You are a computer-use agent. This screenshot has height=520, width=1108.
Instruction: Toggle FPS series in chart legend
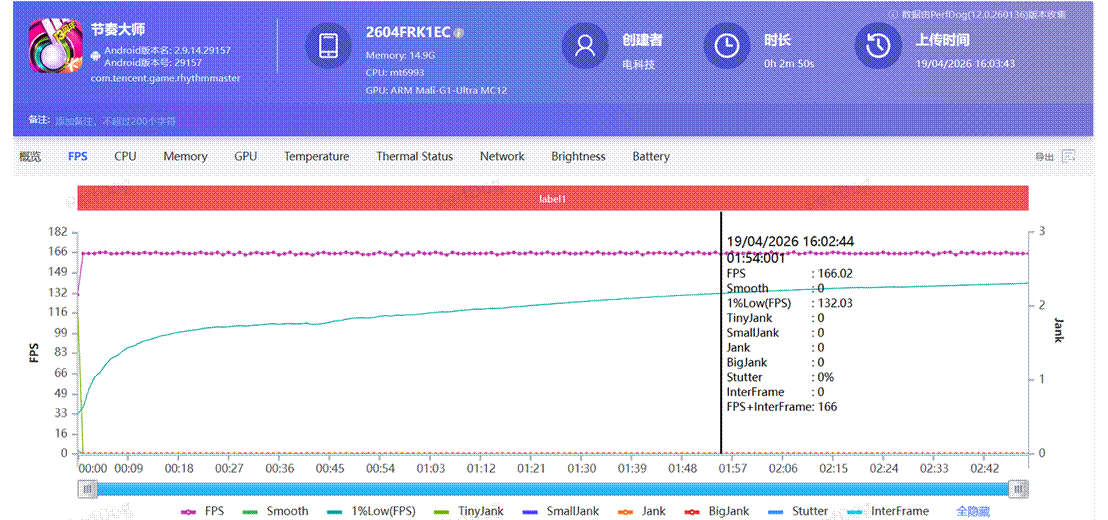click(x=200, y=511)
